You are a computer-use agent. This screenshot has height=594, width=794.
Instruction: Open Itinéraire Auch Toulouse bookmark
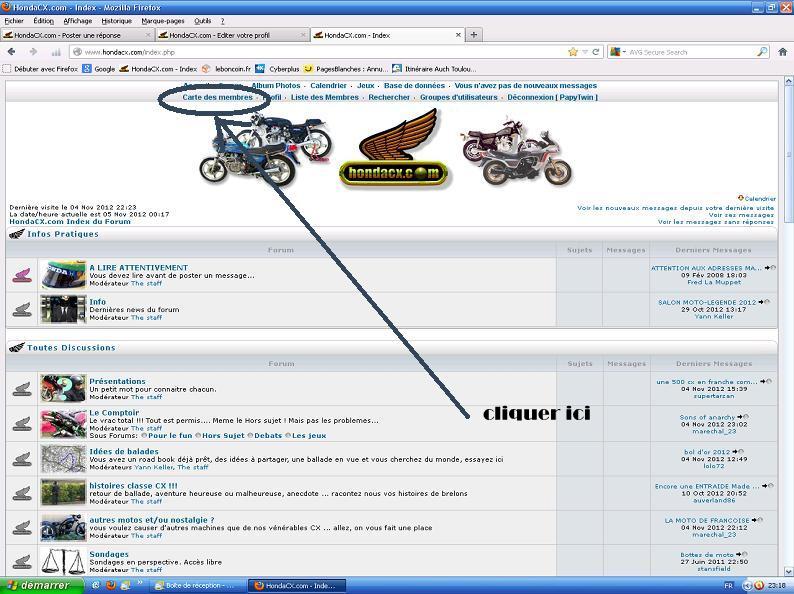click(x=434, y=69)
